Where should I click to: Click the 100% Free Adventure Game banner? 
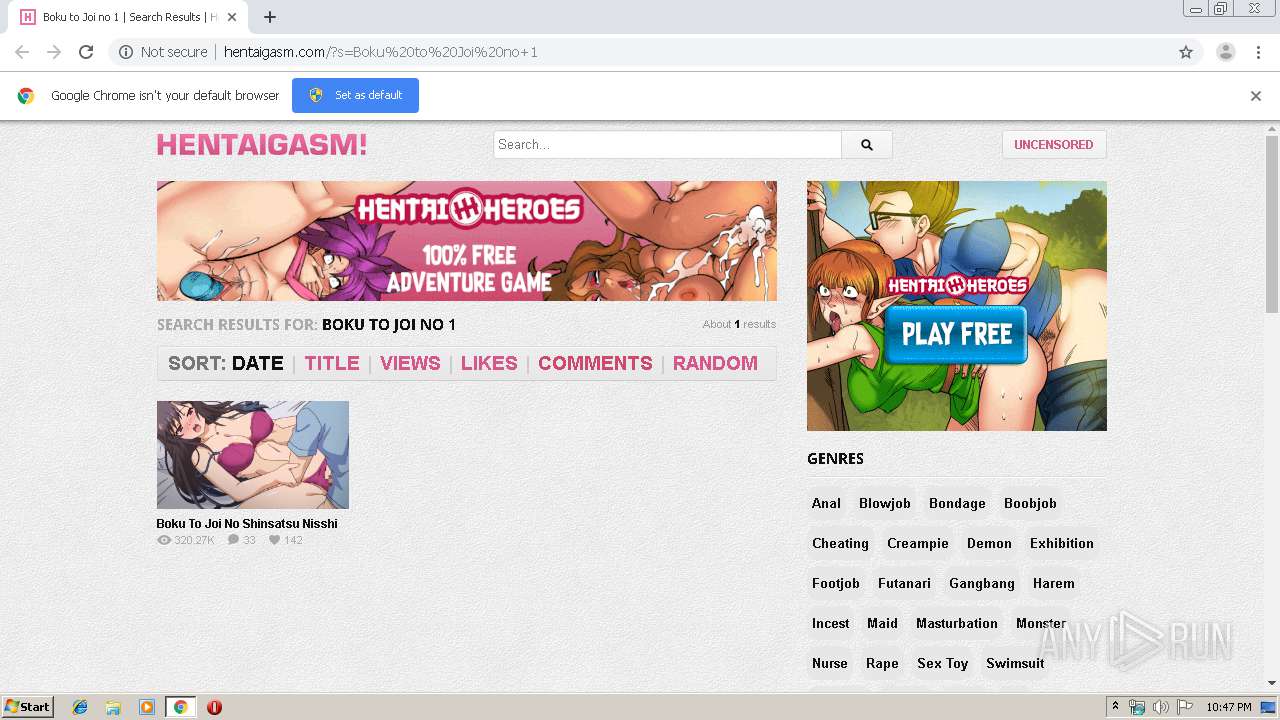[467, 241]
